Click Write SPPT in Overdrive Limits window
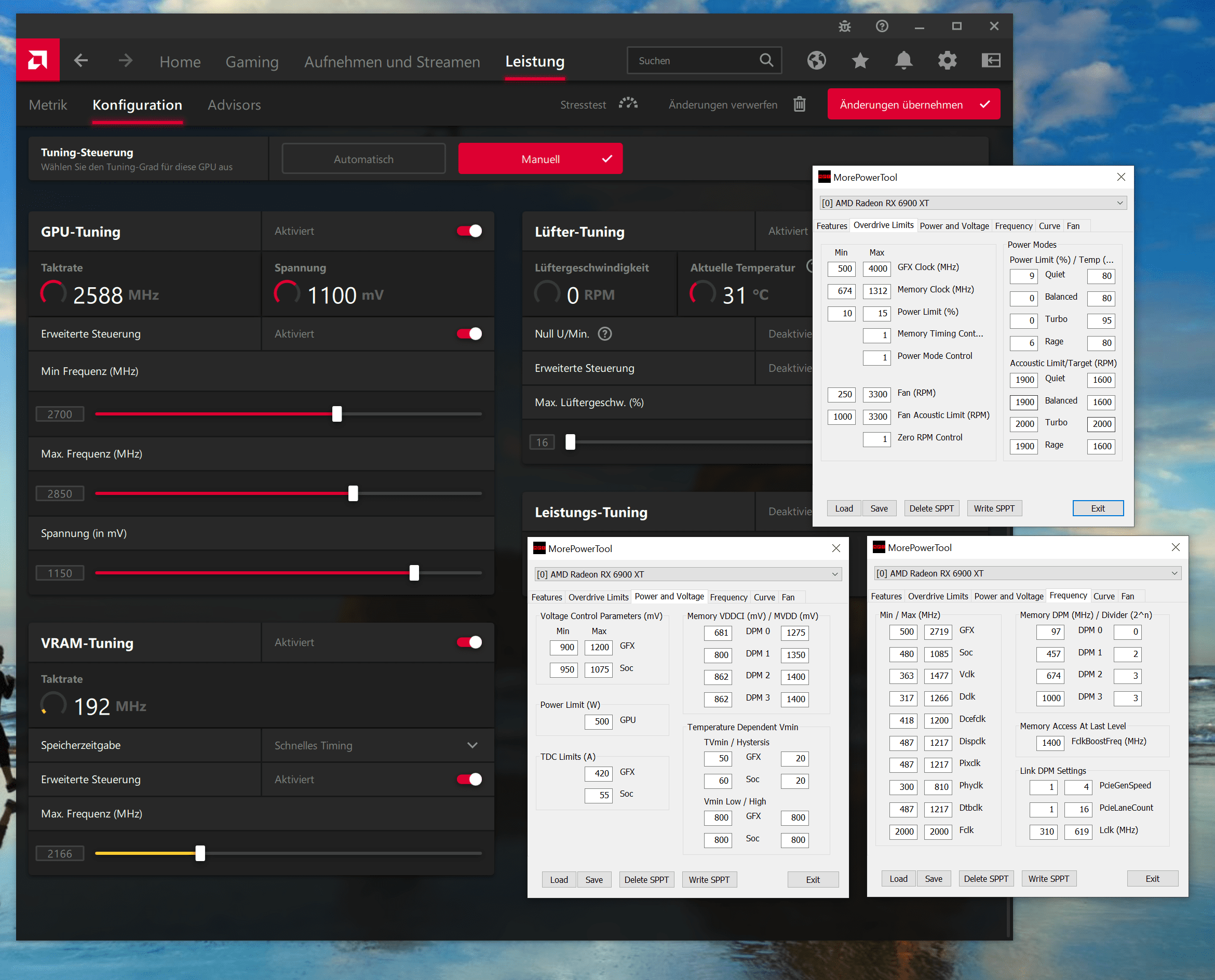The image size is (1215, 980). 994,508
